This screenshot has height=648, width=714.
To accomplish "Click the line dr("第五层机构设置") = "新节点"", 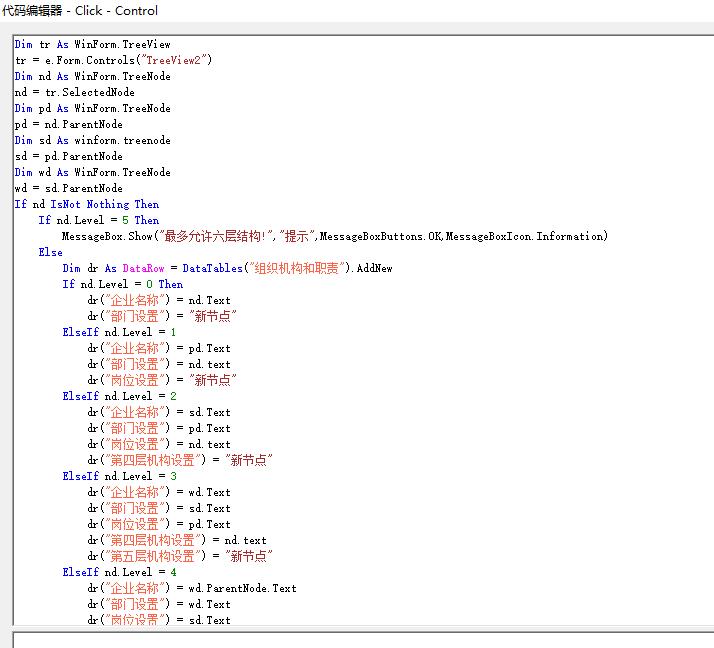I will click(180, 556).
